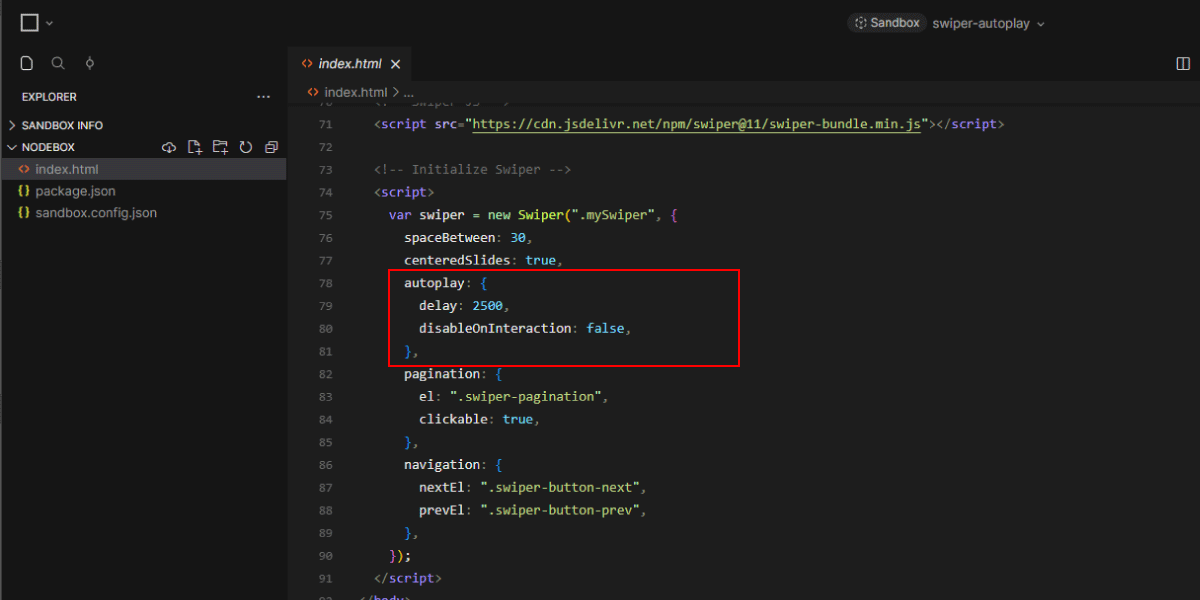1200x600 pixels.
Task: Click the Refresh Explorer icon
Action: [x=246, y=147]
